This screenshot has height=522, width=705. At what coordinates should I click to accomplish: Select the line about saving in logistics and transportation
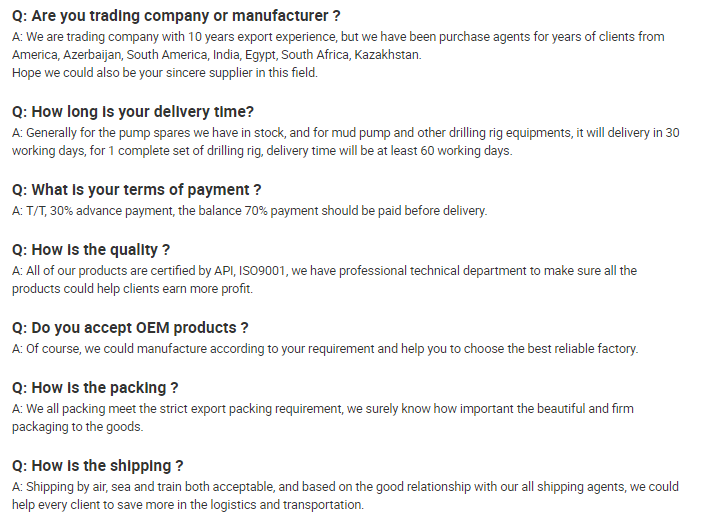pos(188,505)
